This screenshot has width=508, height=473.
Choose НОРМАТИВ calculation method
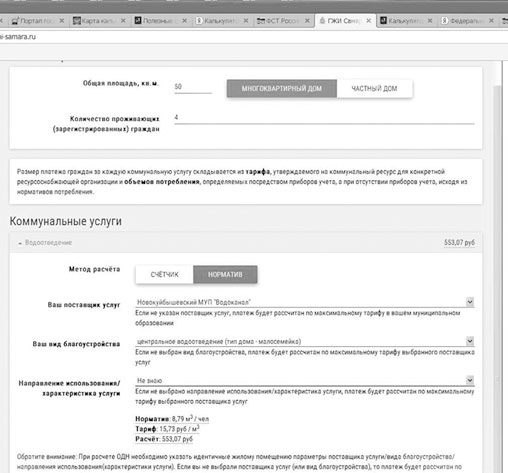click(225, 274)
